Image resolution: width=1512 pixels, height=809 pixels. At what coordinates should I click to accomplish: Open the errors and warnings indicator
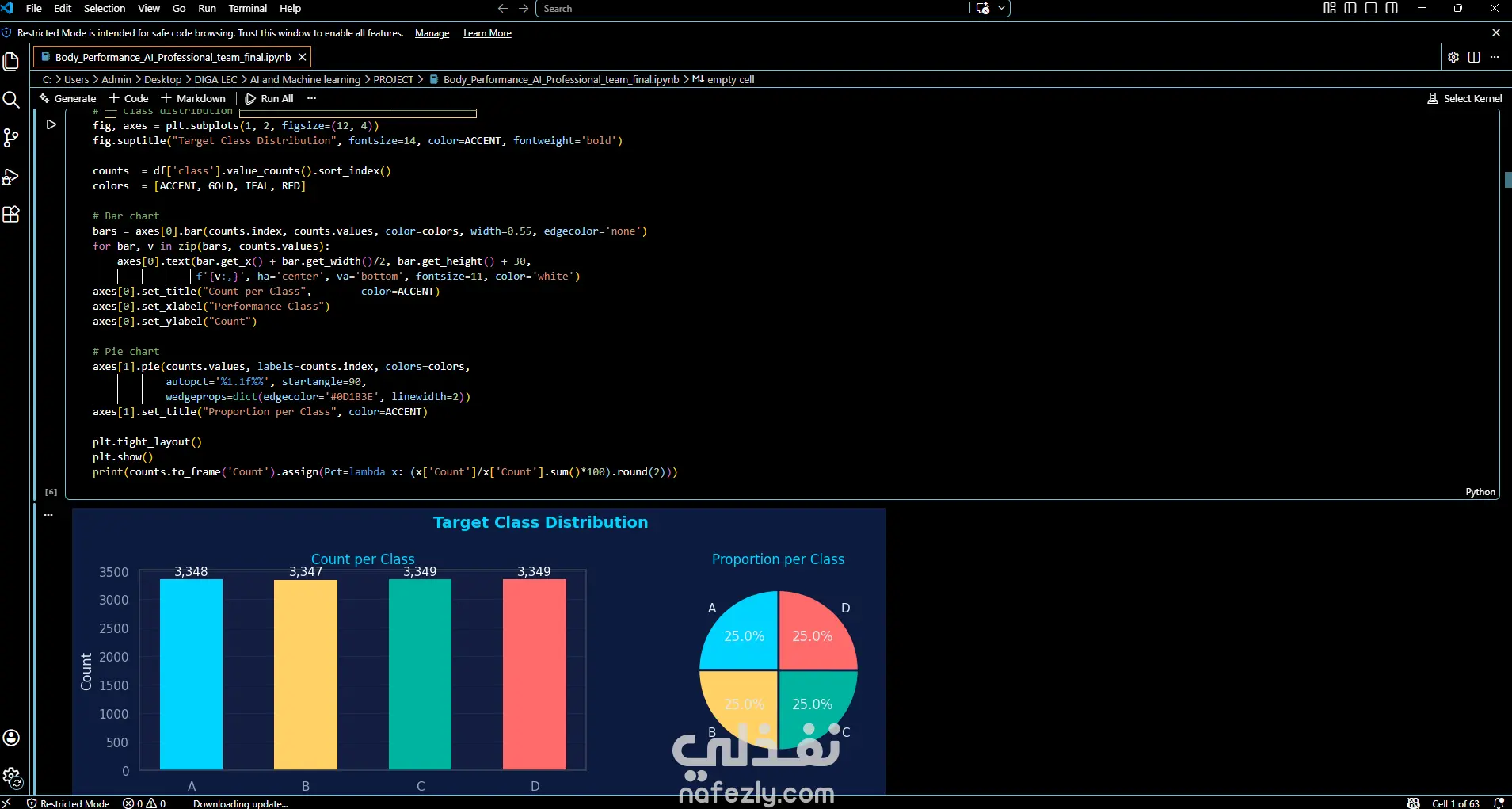click(144, 803)
